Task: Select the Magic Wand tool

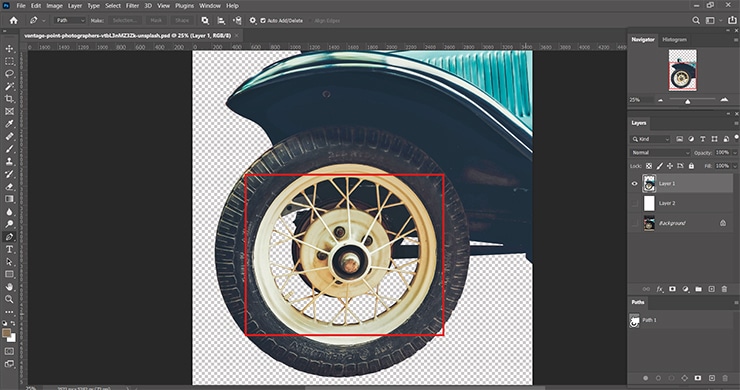Action: 9,86
